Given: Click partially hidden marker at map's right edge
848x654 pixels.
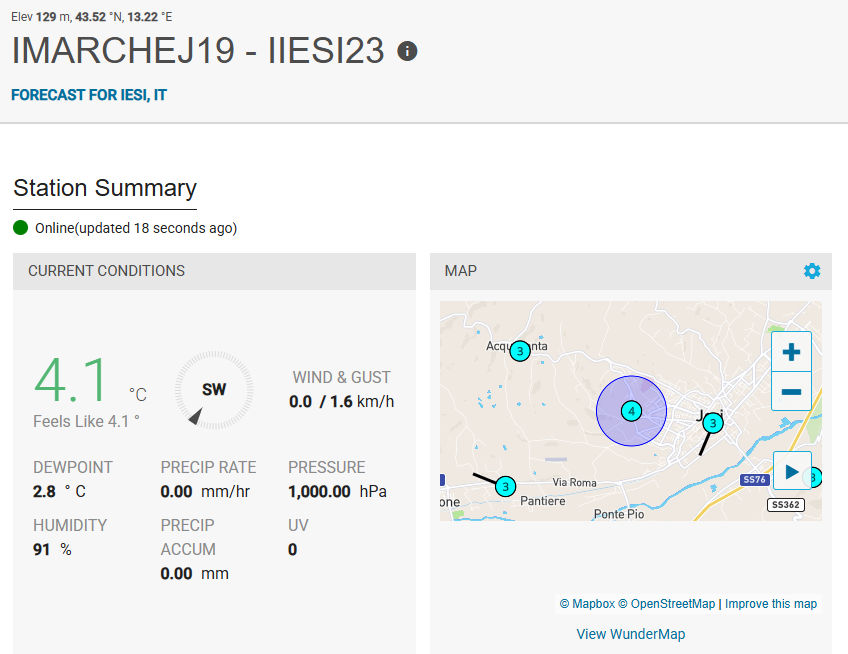Looking at the screenshot, I should 813,478.
